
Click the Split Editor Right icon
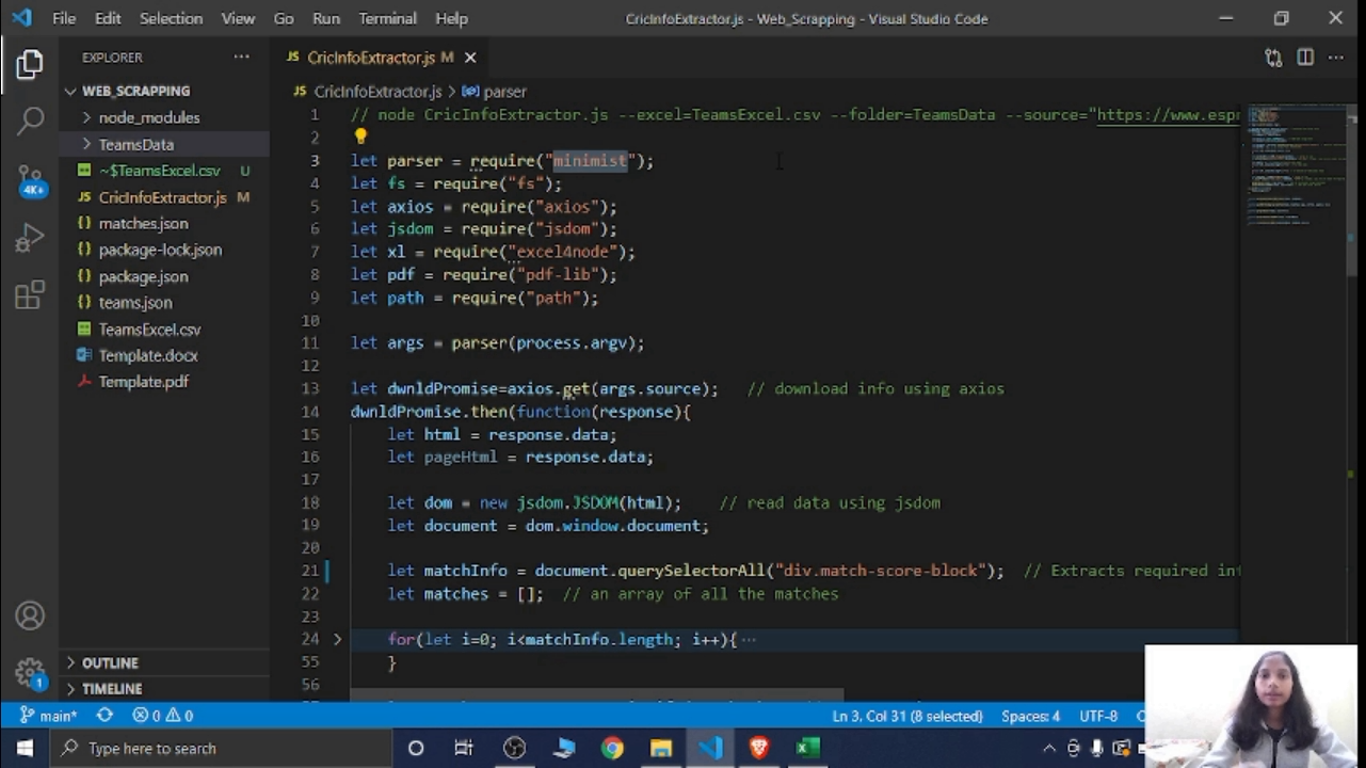(x=1305, y=58)
